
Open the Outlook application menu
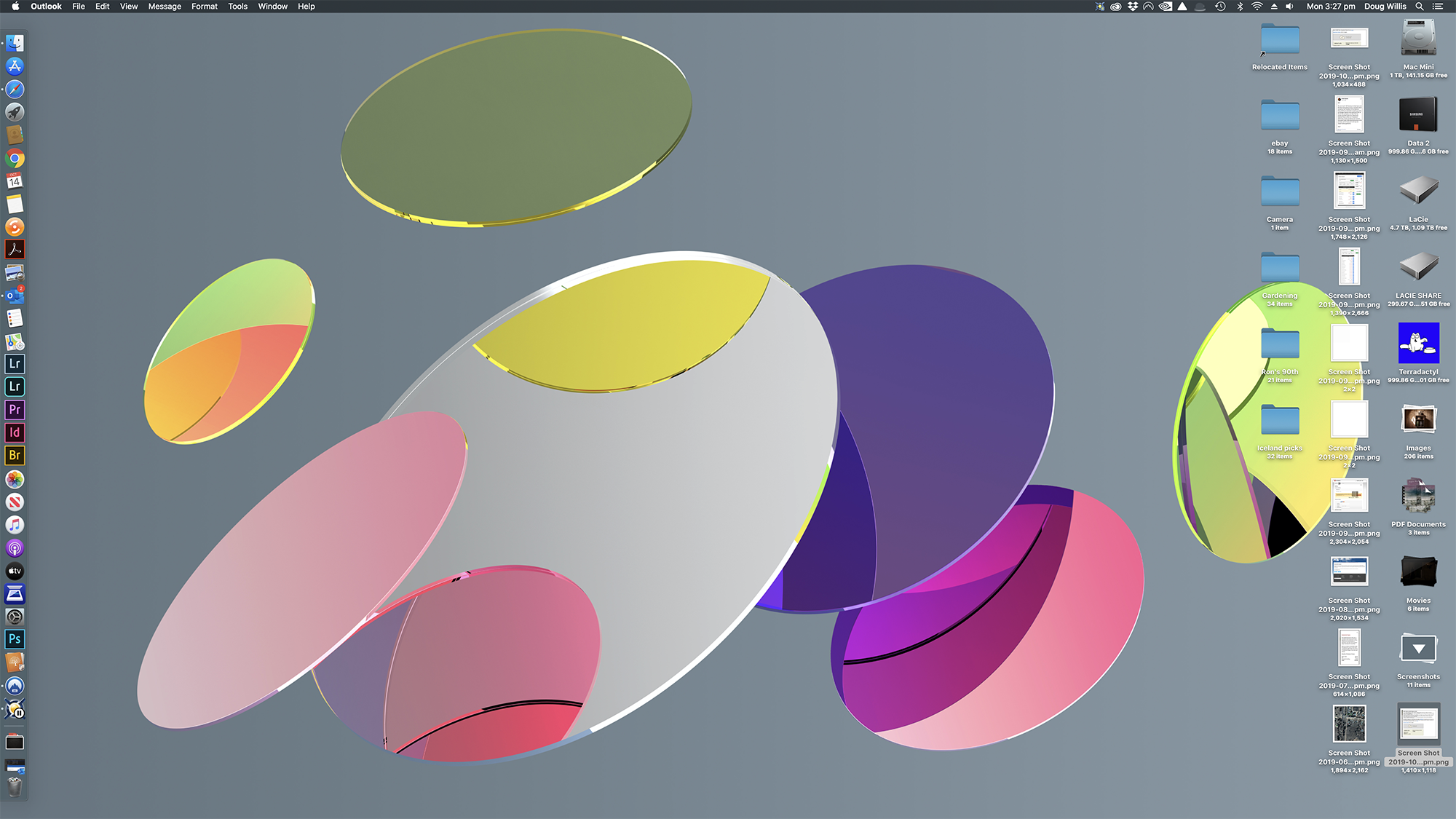(x=46, y=7)
